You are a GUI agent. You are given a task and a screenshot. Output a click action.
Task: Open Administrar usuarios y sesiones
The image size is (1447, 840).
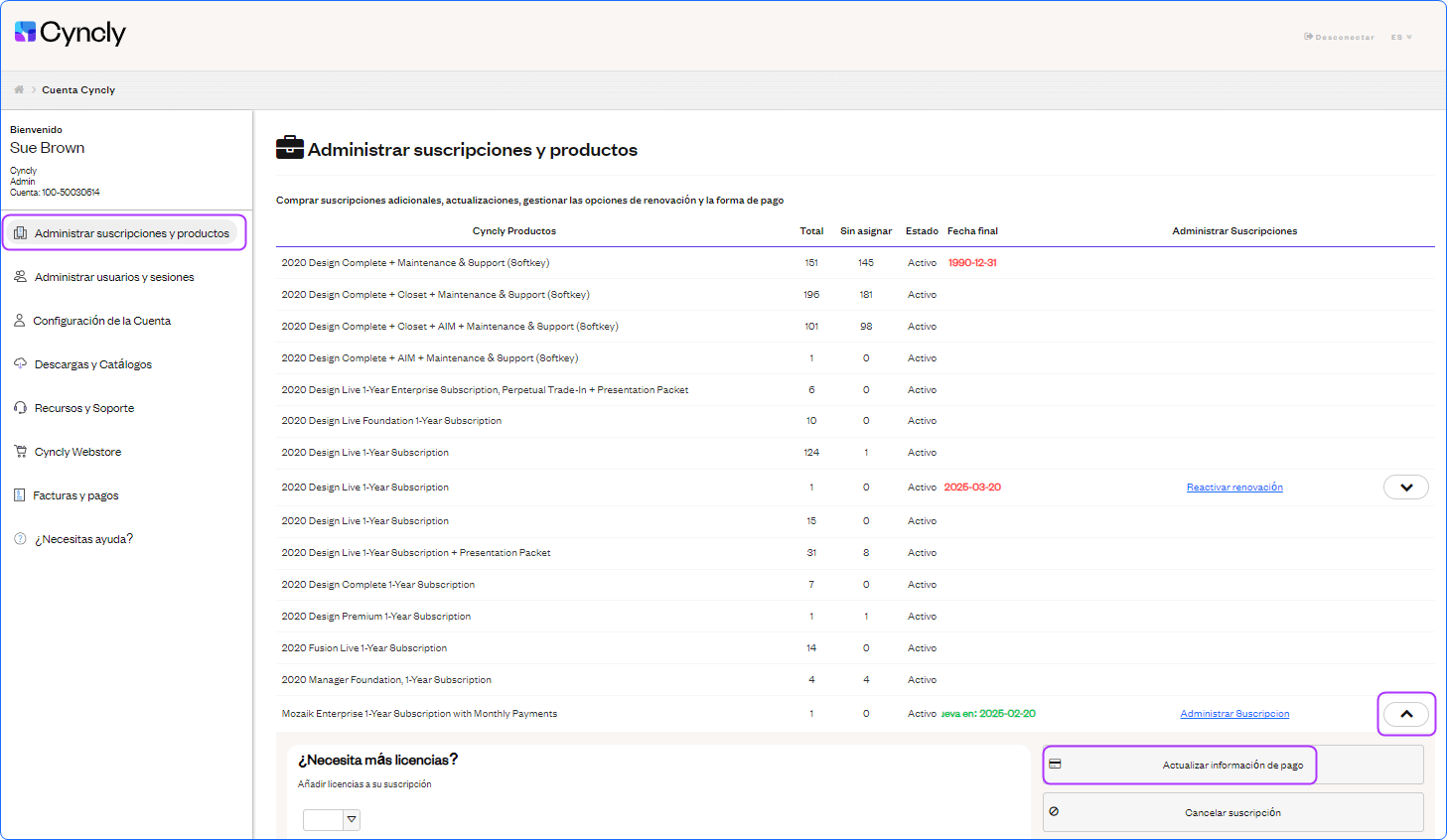click(x=114, y=277)
